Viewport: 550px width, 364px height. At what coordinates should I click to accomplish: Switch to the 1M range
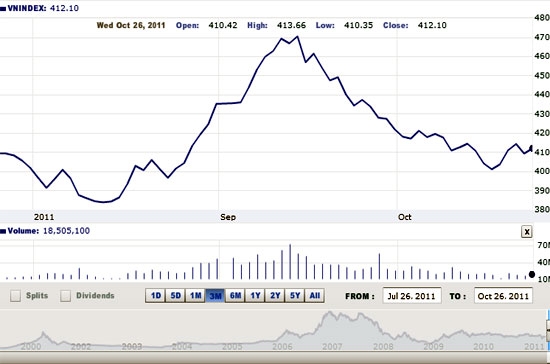[195, 296]
